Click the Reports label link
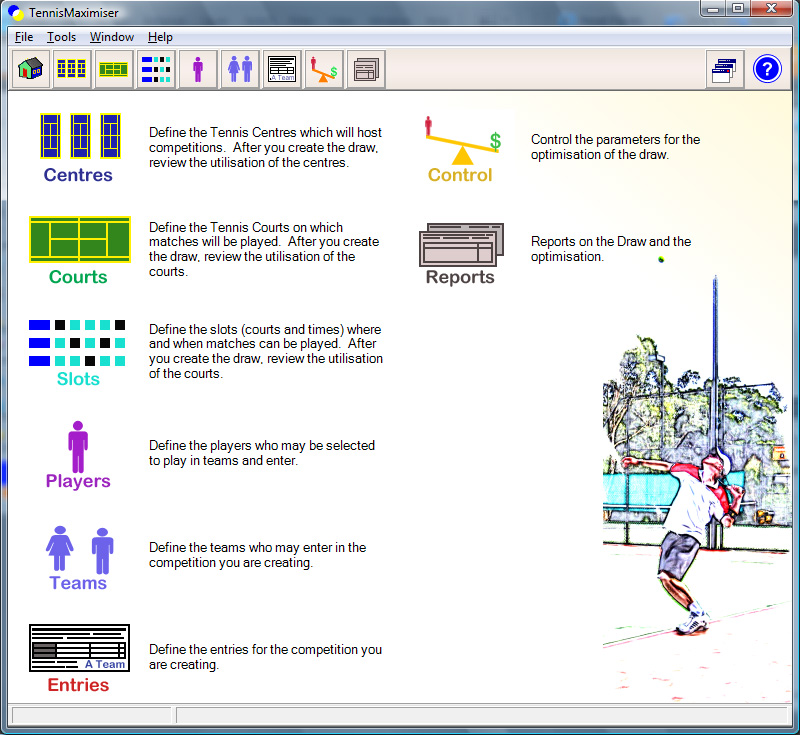The image size is (800, 735). (x=460, y=277)
